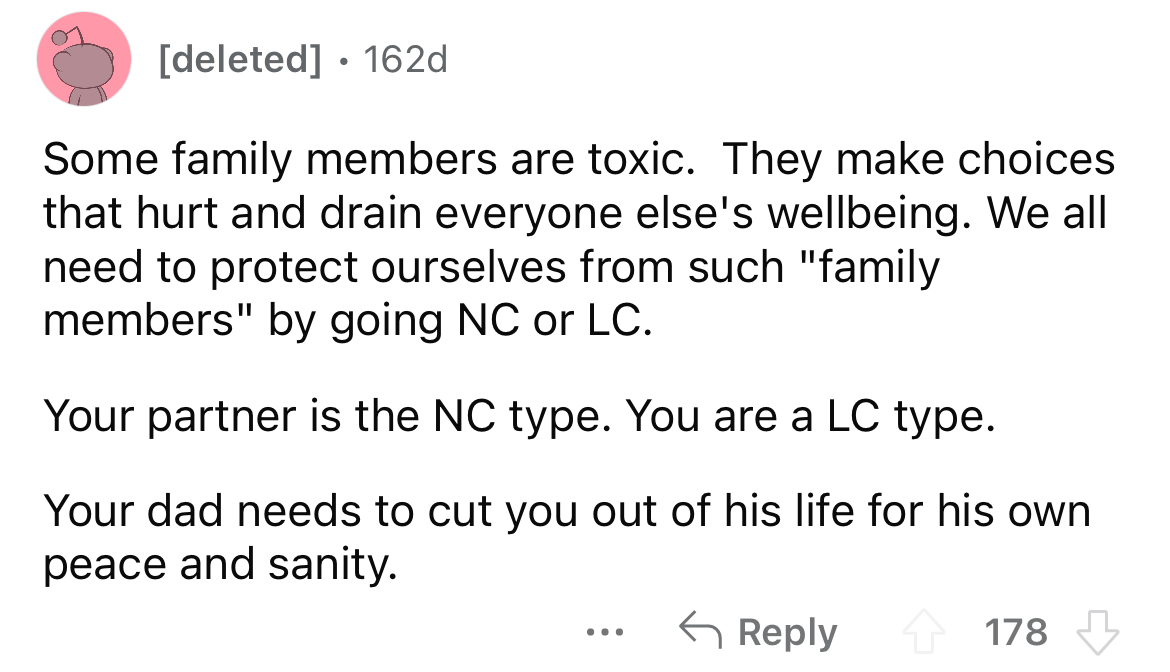Viewport: 1170px width, 672px height.
Task: Click the words "protect ourselves" in the comment
Action: pos(375,267)
